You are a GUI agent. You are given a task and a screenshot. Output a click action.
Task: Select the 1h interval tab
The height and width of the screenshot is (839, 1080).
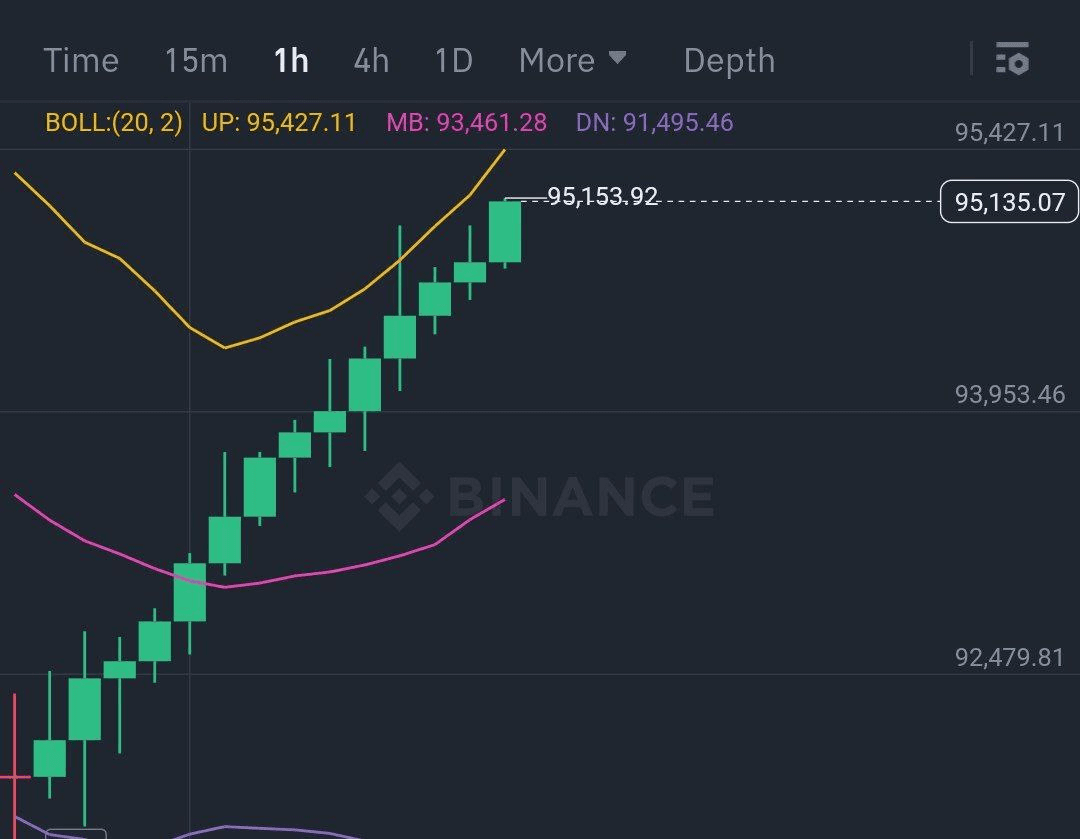click(x=291, y=61)
